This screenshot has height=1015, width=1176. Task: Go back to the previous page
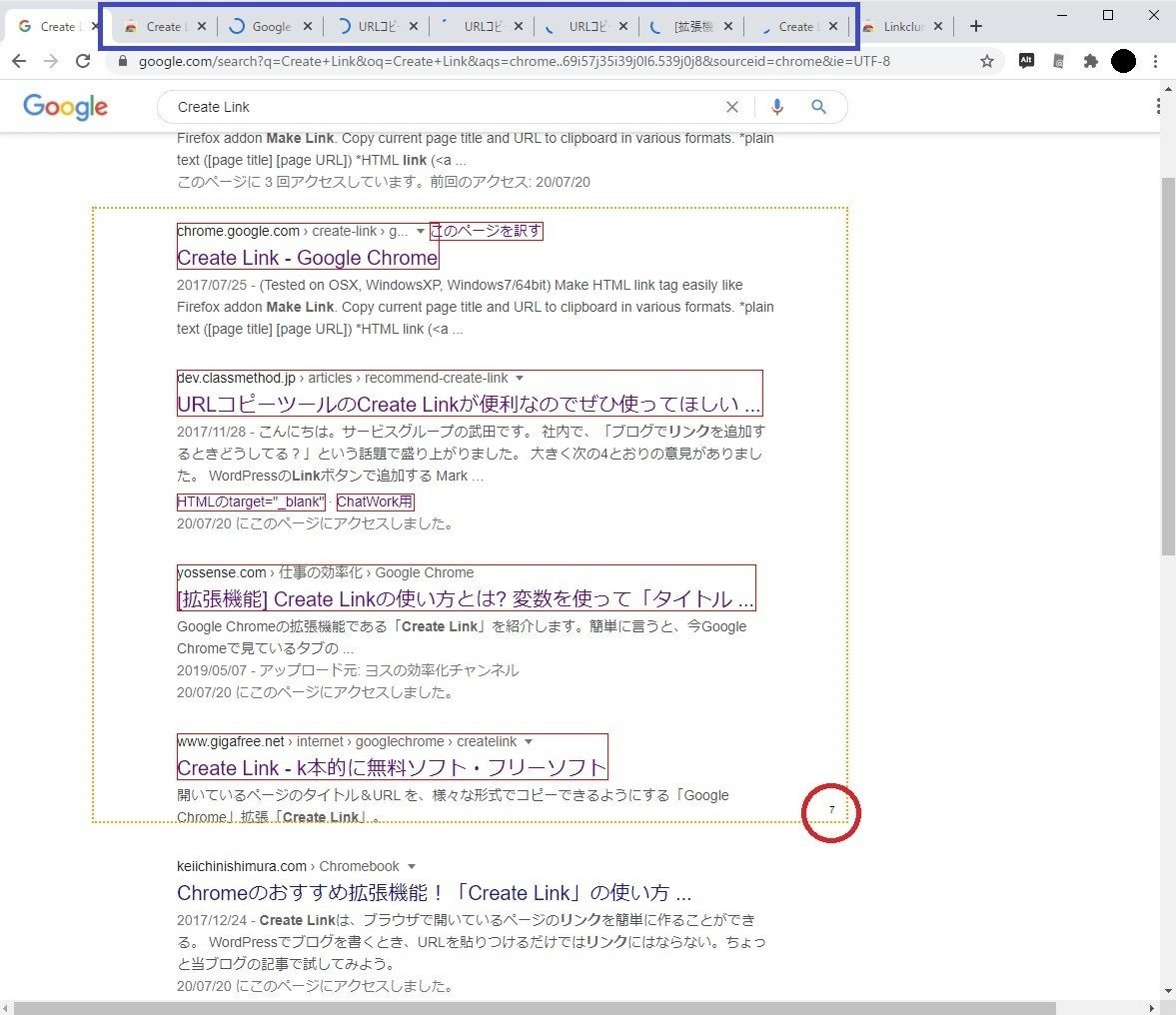(x=19, y=62)
